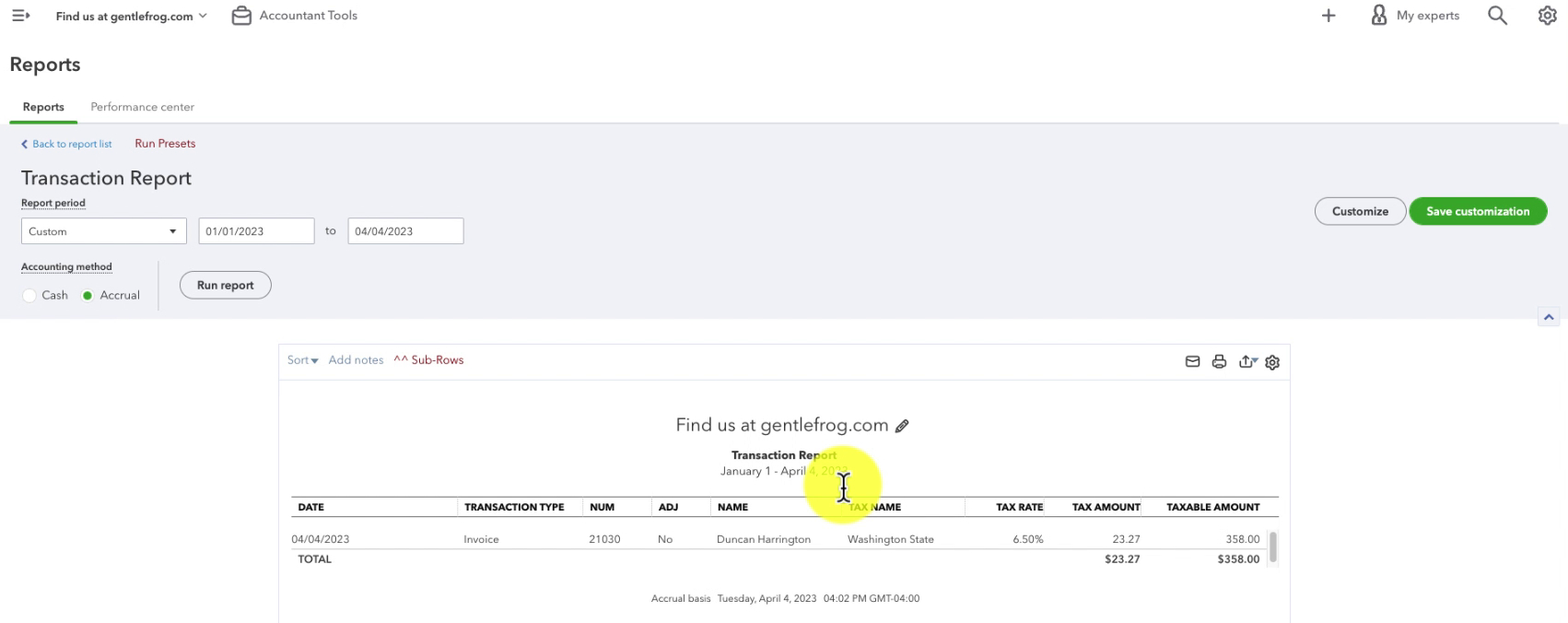The height and width of the screenshot is (623, 1568).
Task: Open the Invoice transaction row link
Action: tap(481, 539)
